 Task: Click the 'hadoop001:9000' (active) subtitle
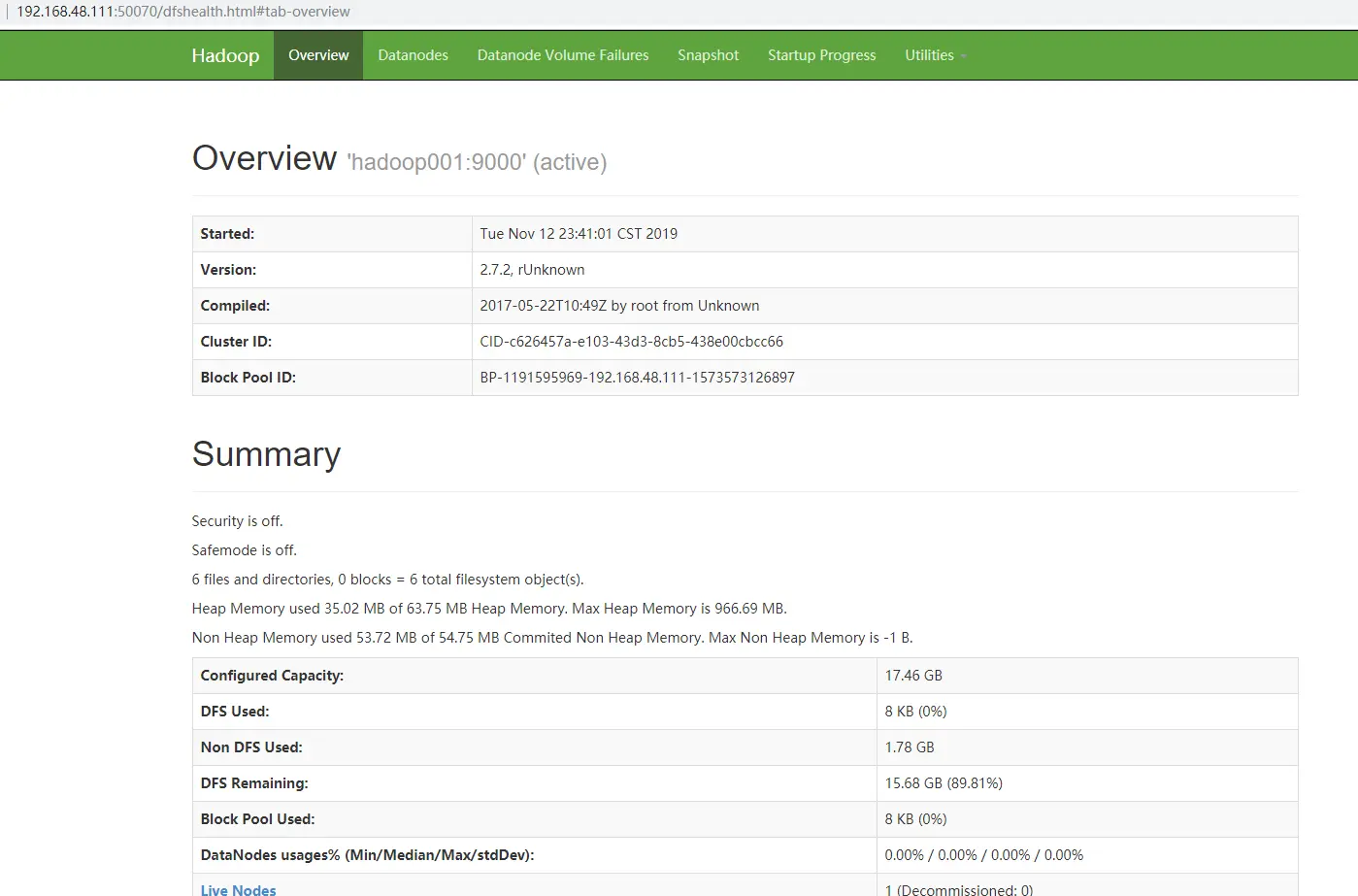(x=477, y=162)
